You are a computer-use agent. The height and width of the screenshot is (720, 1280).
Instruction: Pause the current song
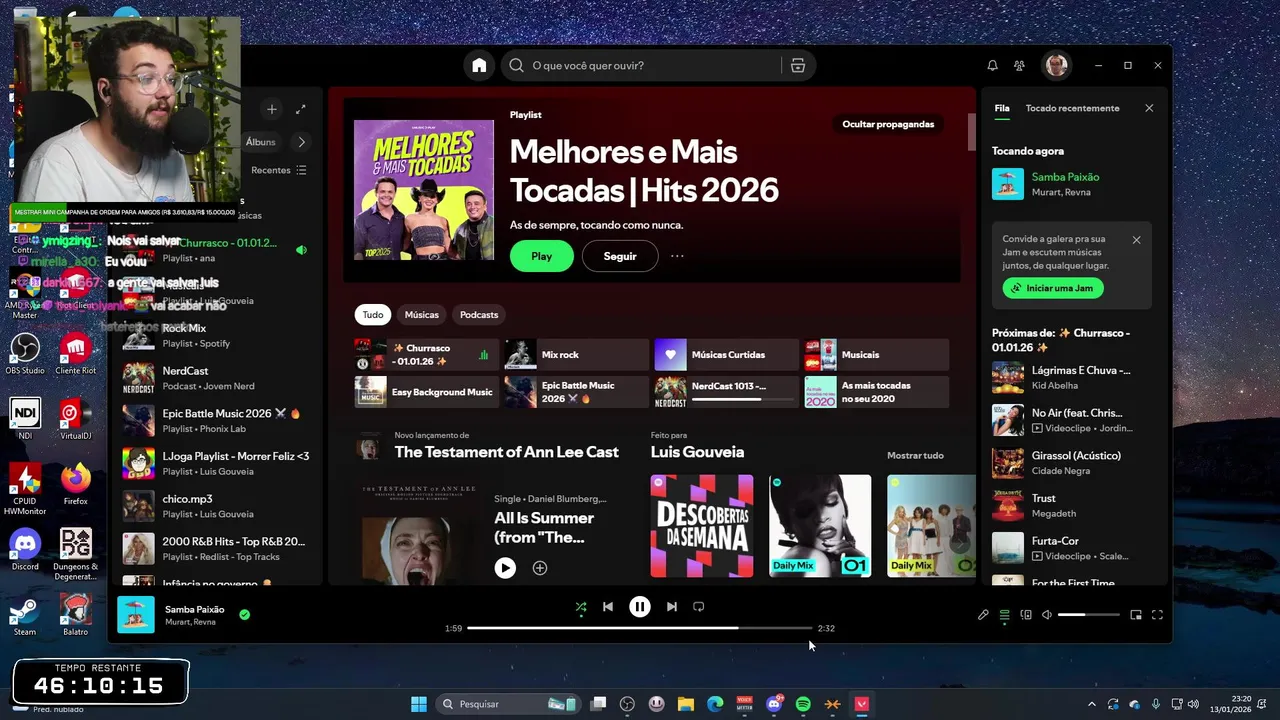[x=640, y=606]
